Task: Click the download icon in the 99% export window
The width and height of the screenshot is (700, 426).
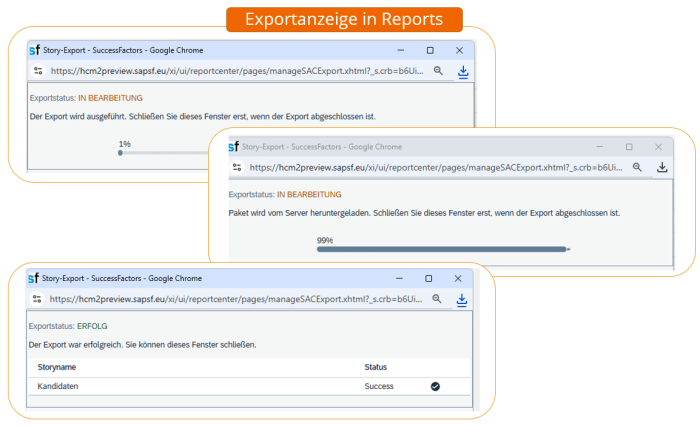Action: tap(662, 167)
